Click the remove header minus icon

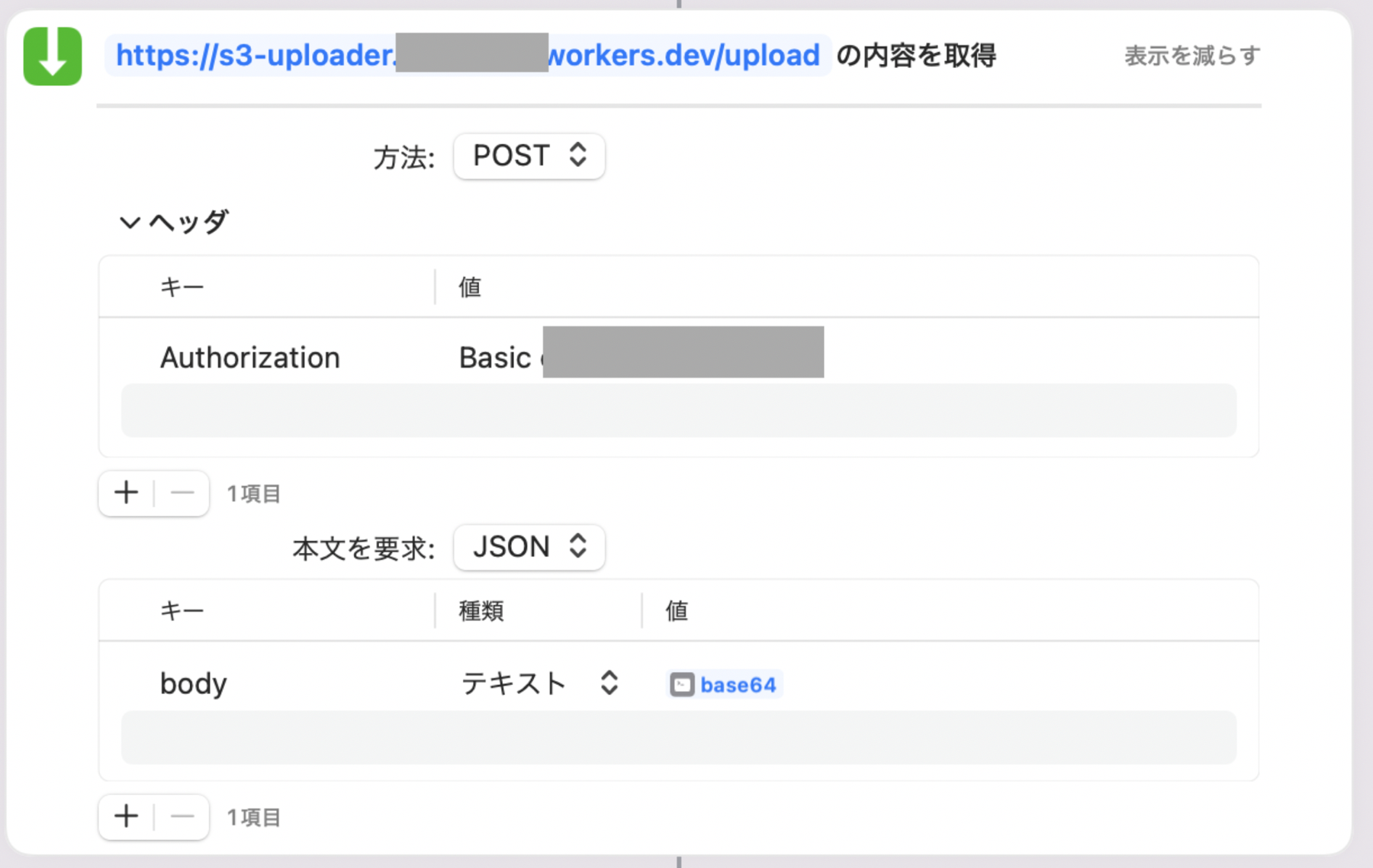point(182,493)
